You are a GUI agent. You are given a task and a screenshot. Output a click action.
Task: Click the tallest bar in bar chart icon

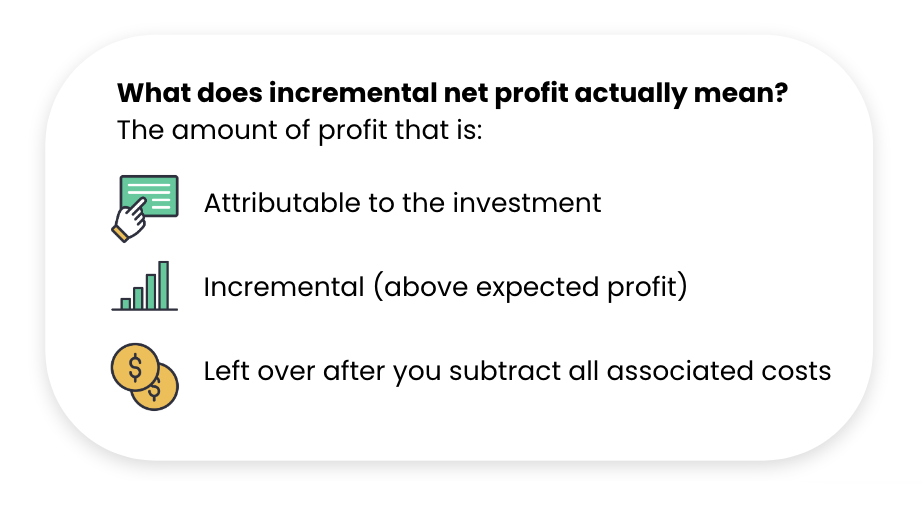(x=163, y=285)
